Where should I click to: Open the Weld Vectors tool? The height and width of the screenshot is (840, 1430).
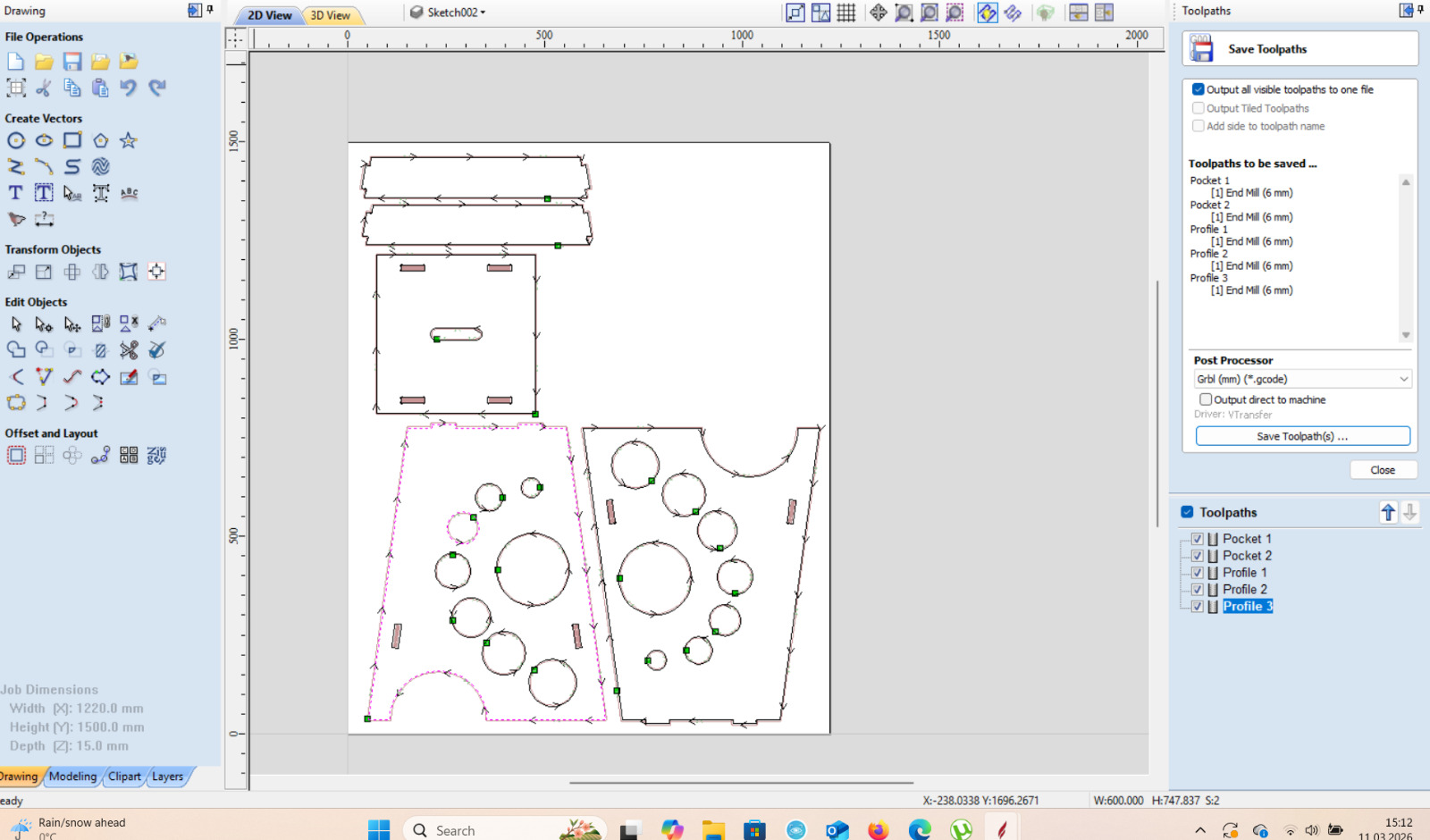coord(15,350)
